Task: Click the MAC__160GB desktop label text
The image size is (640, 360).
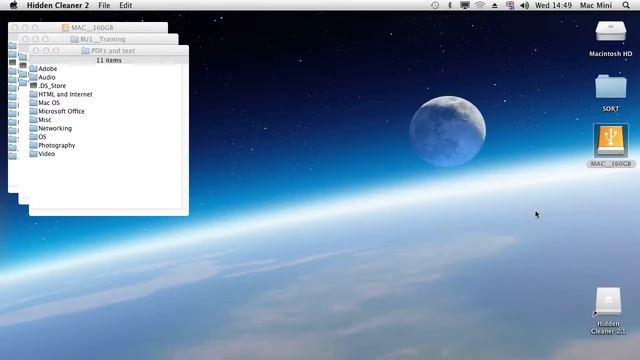Action: tap(611, 164)
